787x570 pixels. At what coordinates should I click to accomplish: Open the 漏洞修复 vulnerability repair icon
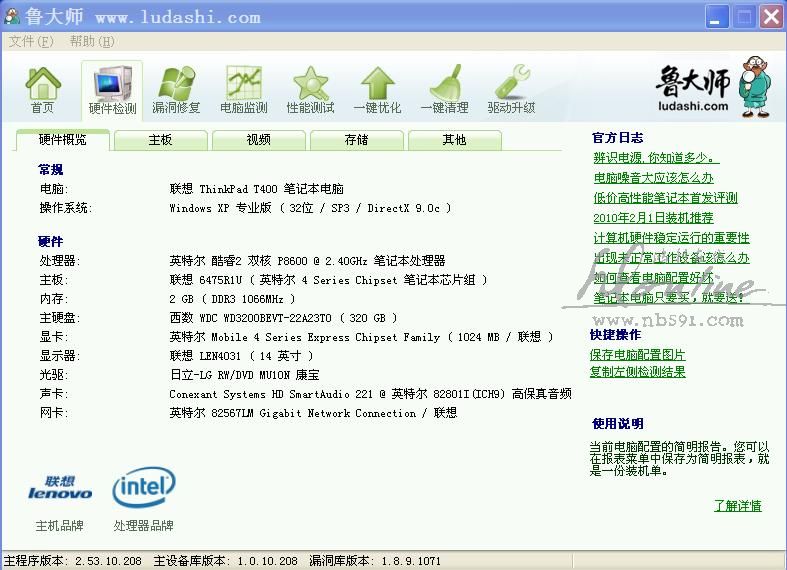(176, 90)
